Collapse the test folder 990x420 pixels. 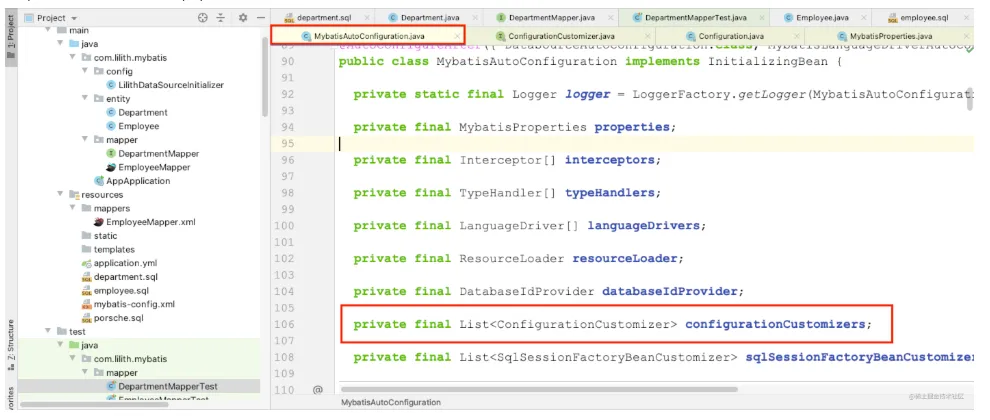(48, 332)
